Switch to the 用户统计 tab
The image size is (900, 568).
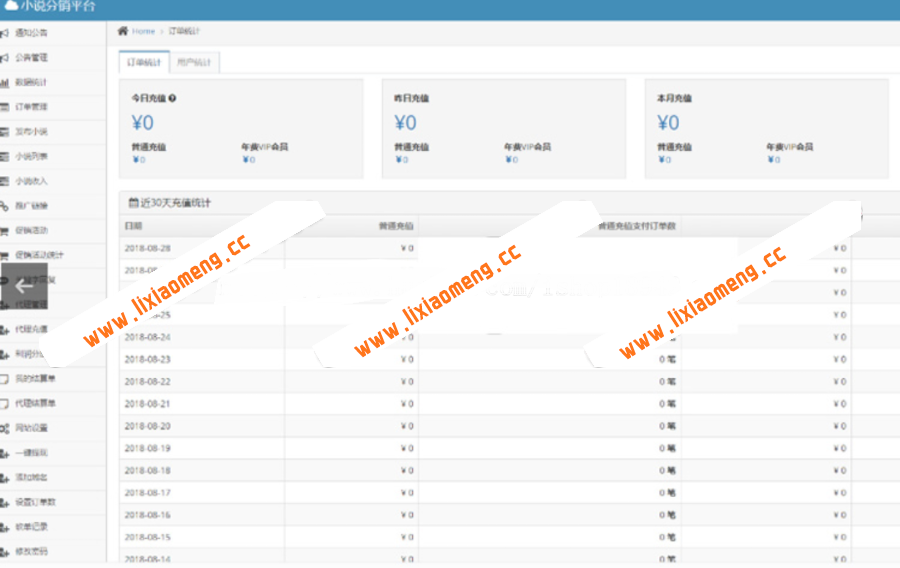point(194,62)
